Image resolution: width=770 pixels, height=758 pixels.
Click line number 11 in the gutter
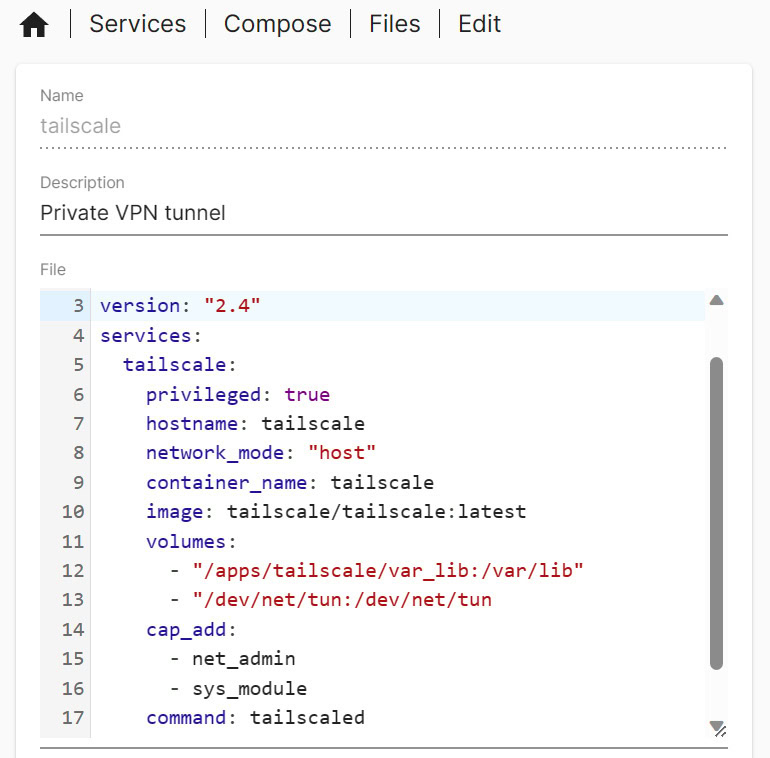(72, 541)
